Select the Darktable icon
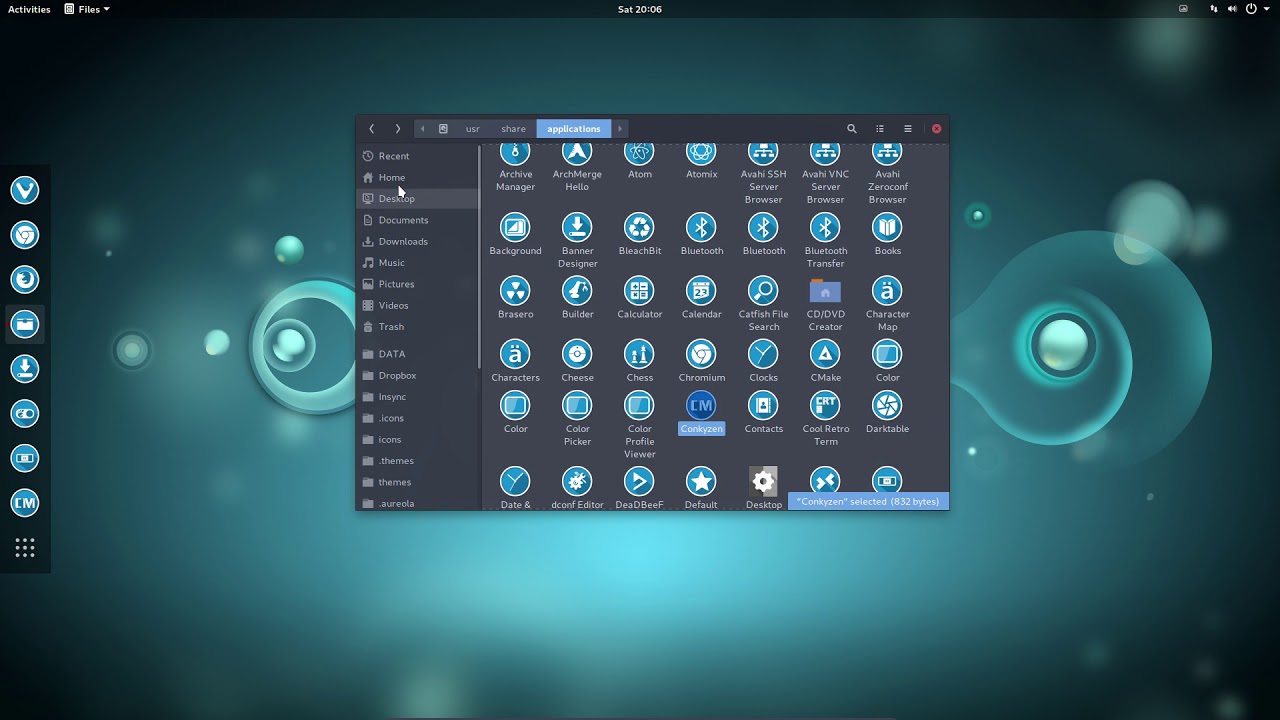This screenshot has width=1280, height=720. click(887, 405)
